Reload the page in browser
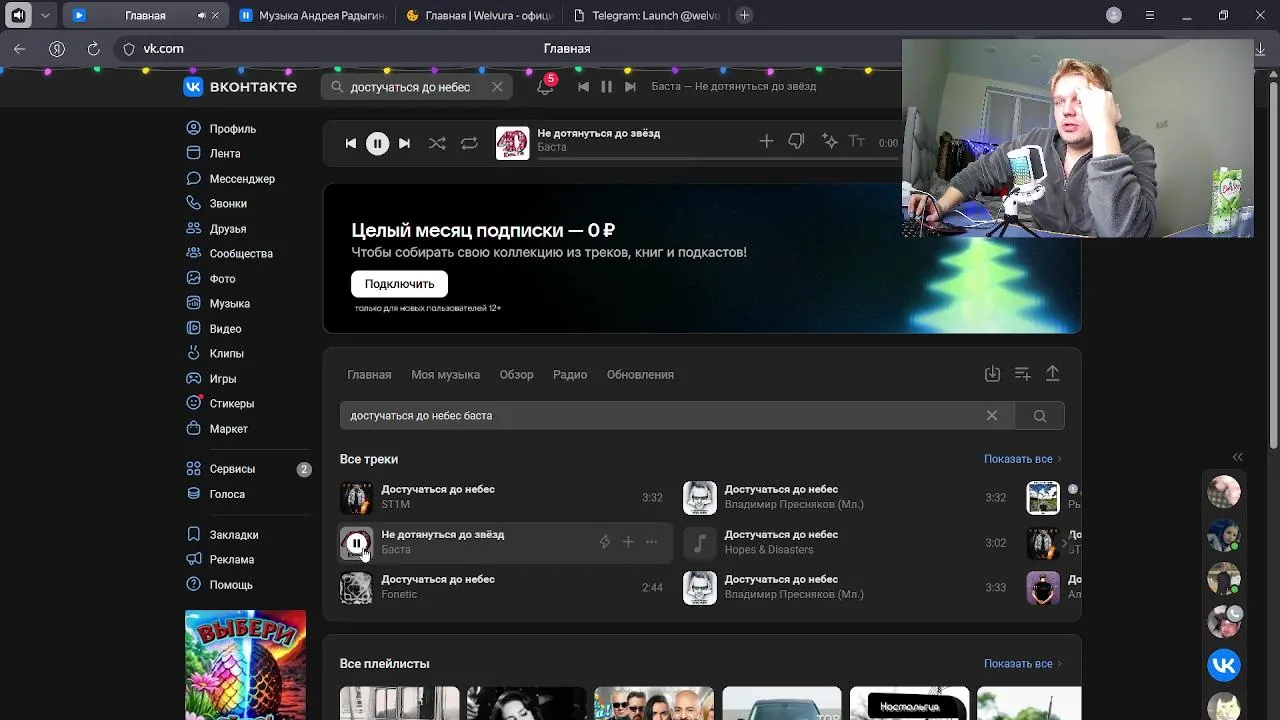 point(93,49)
